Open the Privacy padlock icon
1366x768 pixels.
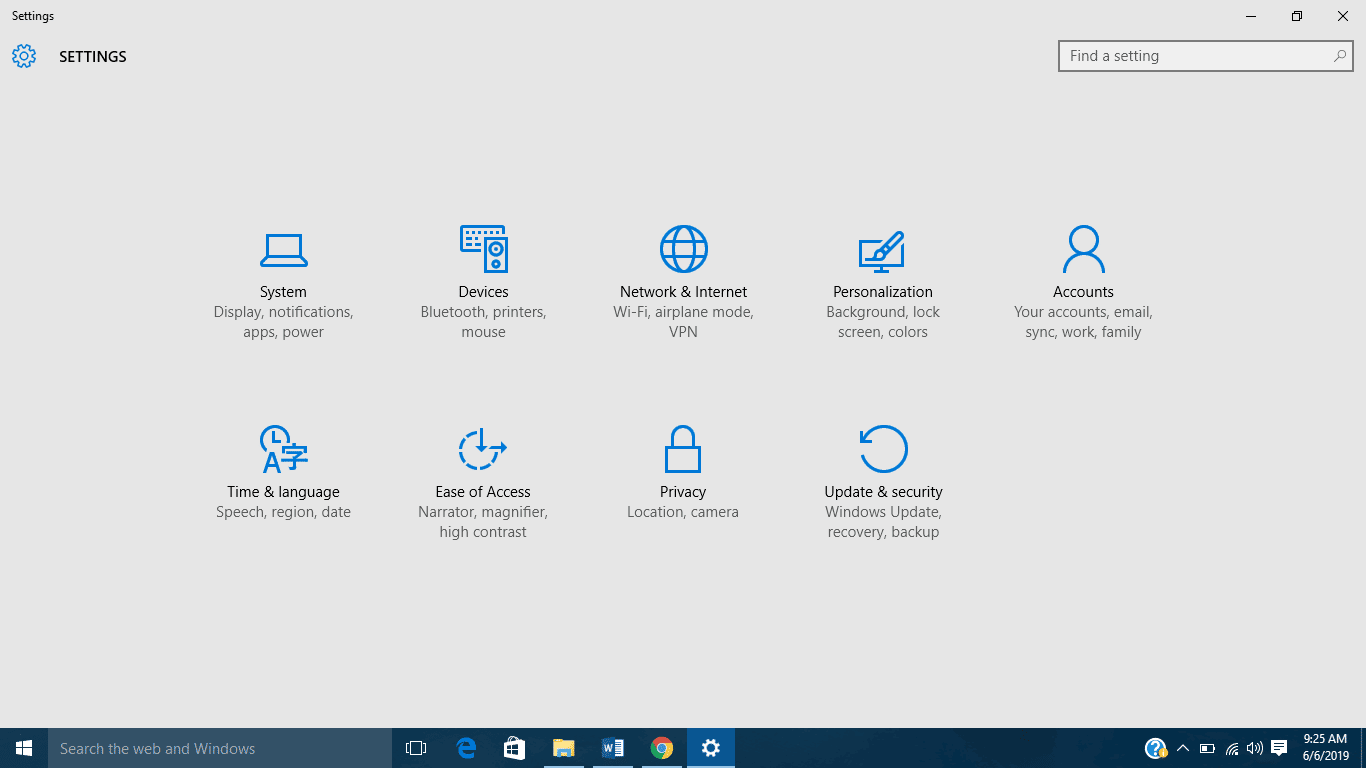[683, 449]
